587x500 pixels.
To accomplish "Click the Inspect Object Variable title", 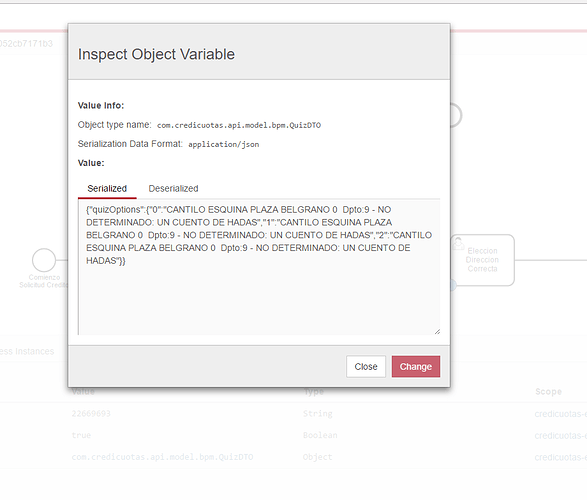I will 156,54.
